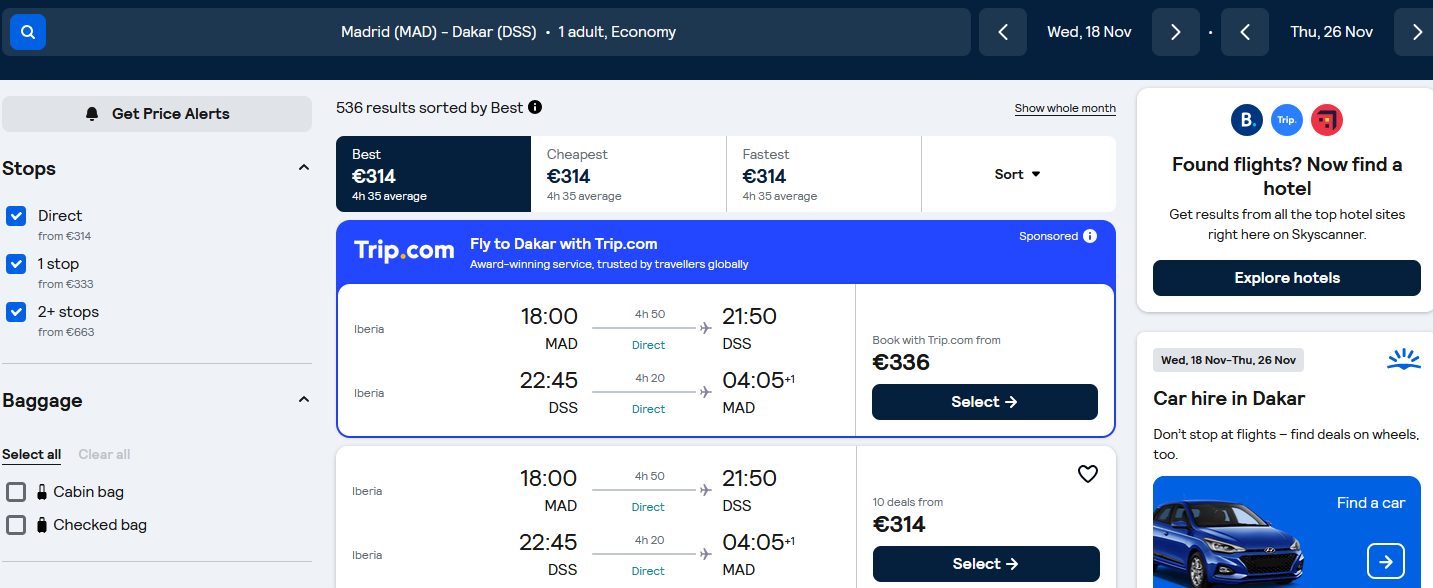Click the Explore hotels button
The width and height of the screenshot is (1433, 588).
tap(1287, 278)
